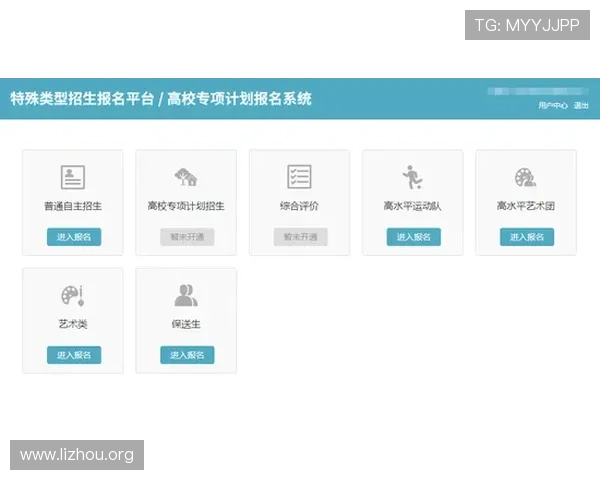Click the 普通自主招生 label text
The image size is (600, 480).
click(x=73, y=206)
